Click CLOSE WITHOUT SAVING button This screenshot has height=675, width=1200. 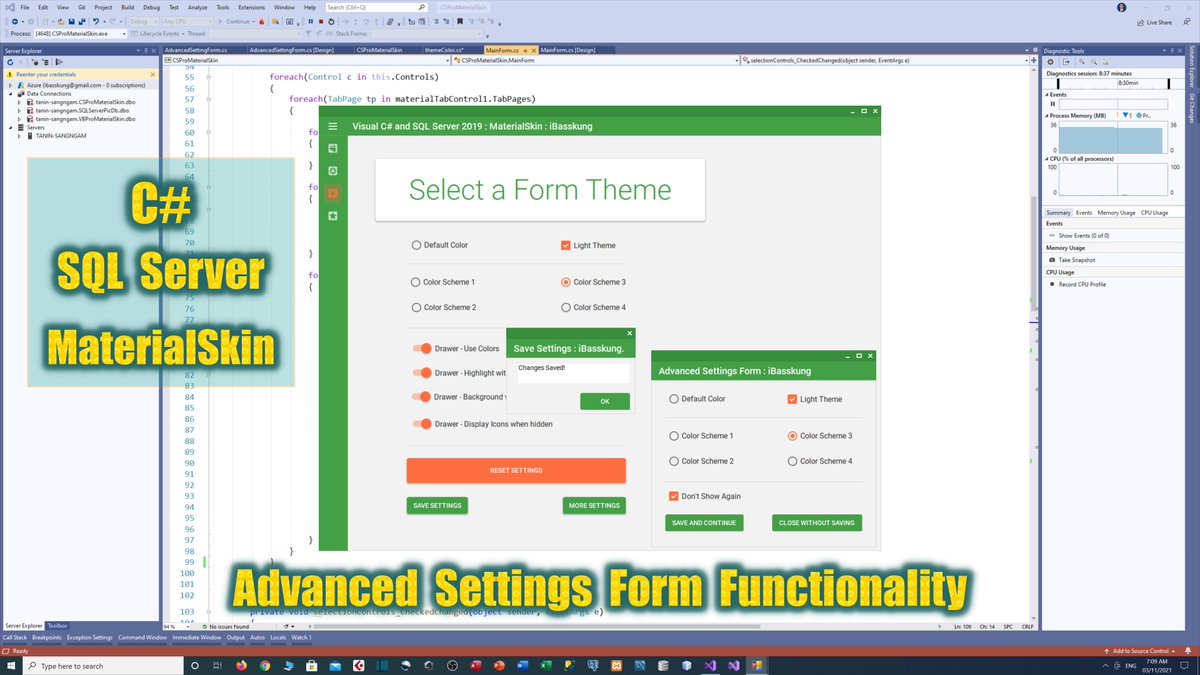click(817, 522)
